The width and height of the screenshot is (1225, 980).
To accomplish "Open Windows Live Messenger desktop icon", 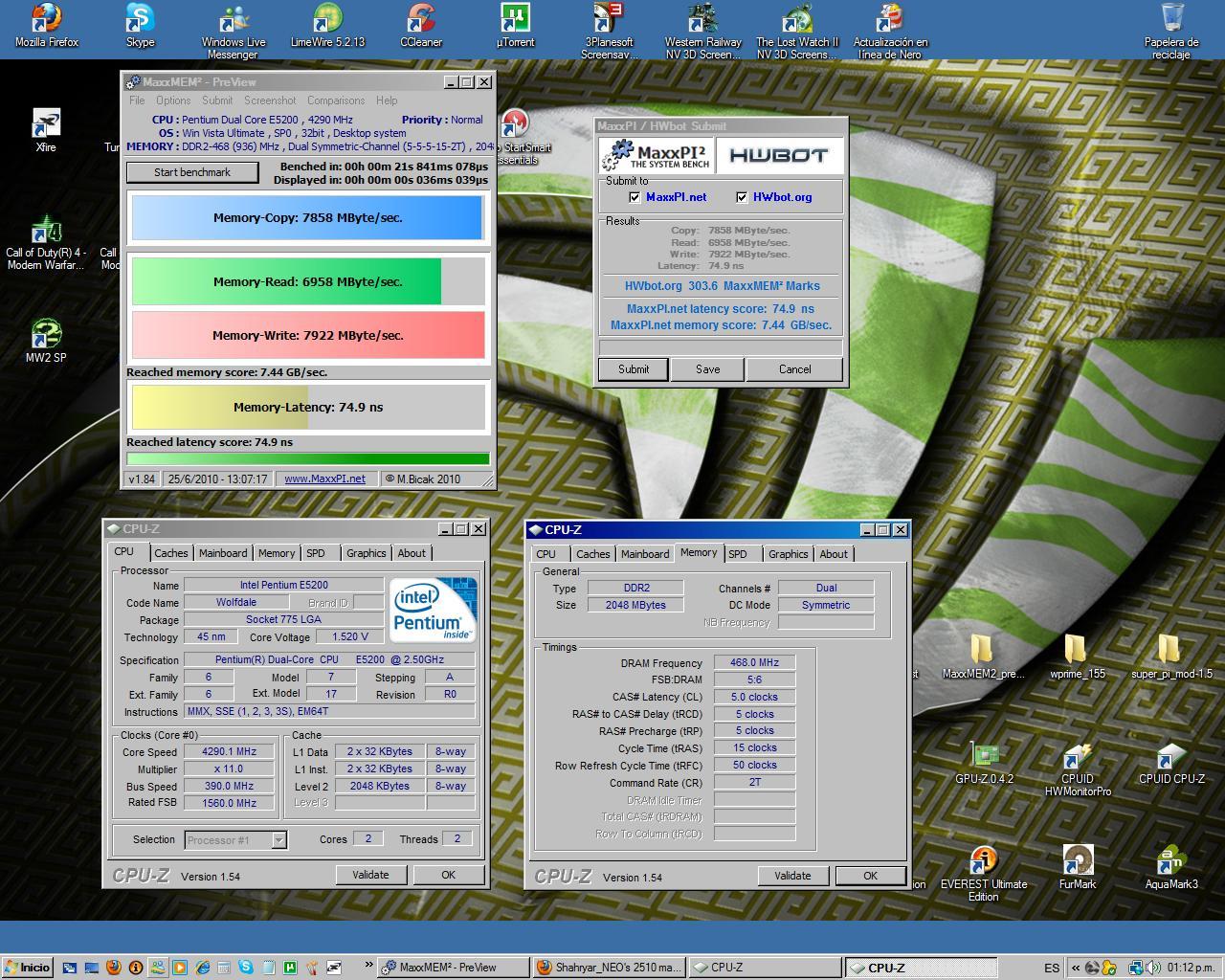I will [x=234, y=32].
